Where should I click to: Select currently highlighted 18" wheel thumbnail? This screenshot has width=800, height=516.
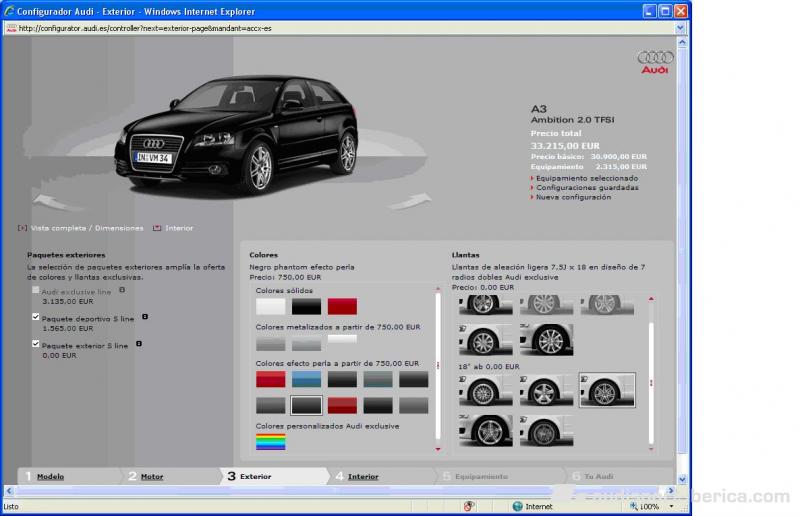(607, 390)
